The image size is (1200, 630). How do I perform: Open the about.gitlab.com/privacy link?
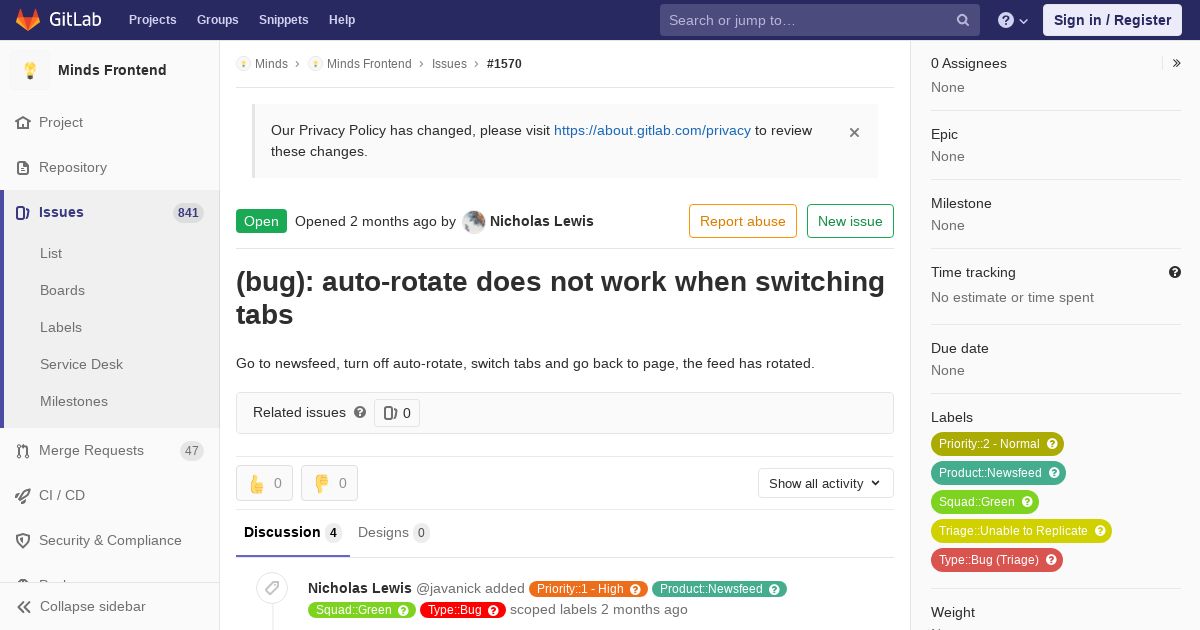click(x=652, y=130)
